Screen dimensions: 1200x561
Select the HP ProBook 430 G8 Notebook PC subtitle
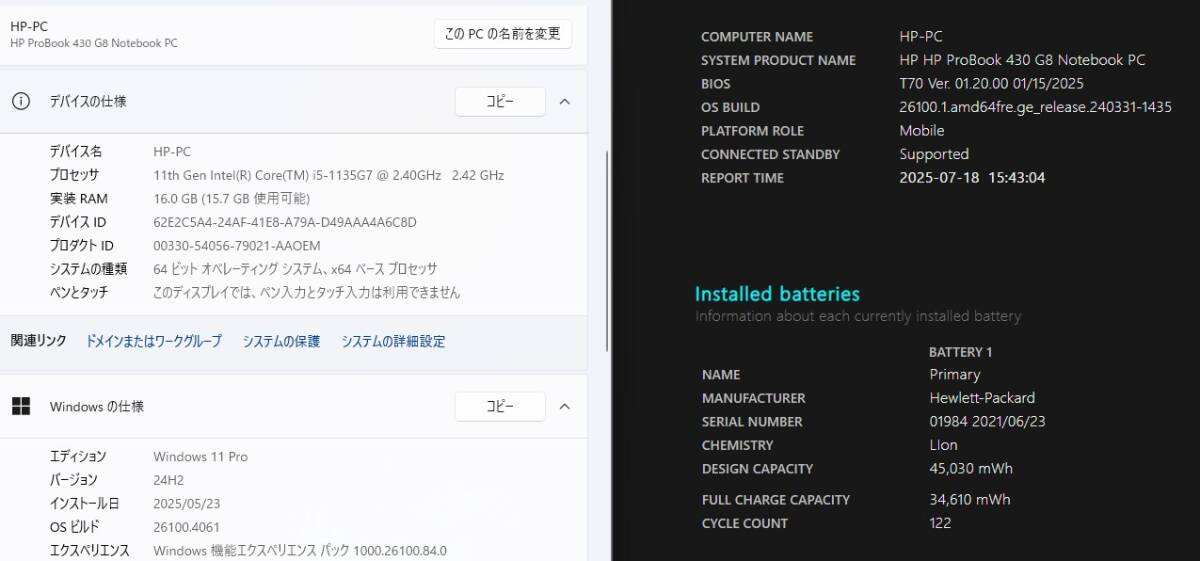click(x=94, y=43)
